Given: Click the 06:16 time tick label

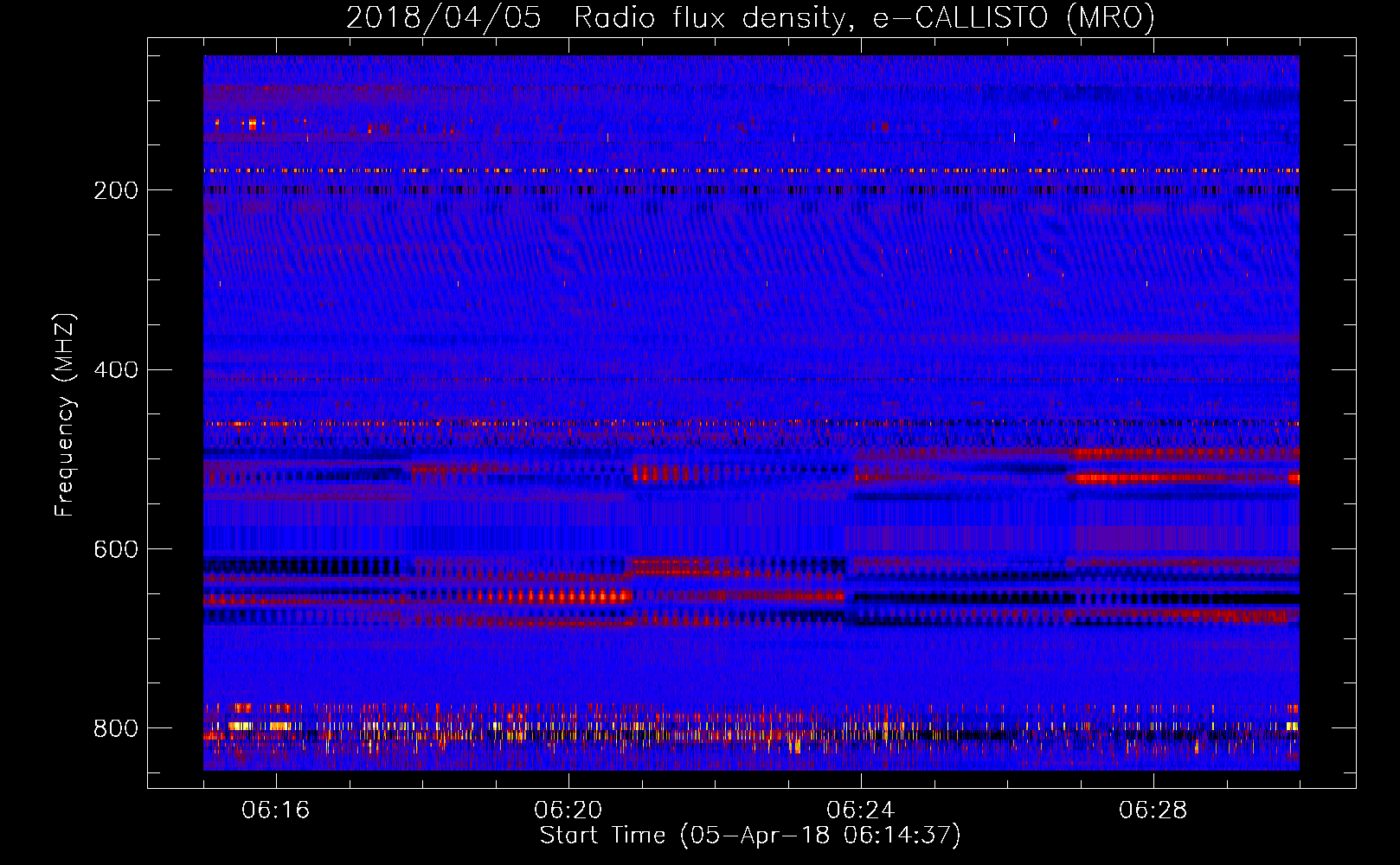Looking at the screenshot, I should click(x=275, y=810).
